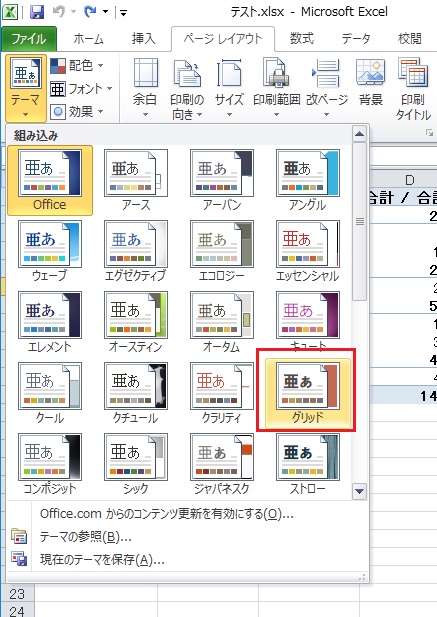The height and width of the screenshot is (617, 437).
Task: Click the theme gallery scrollbar thumb
Action: coord(360,222)
